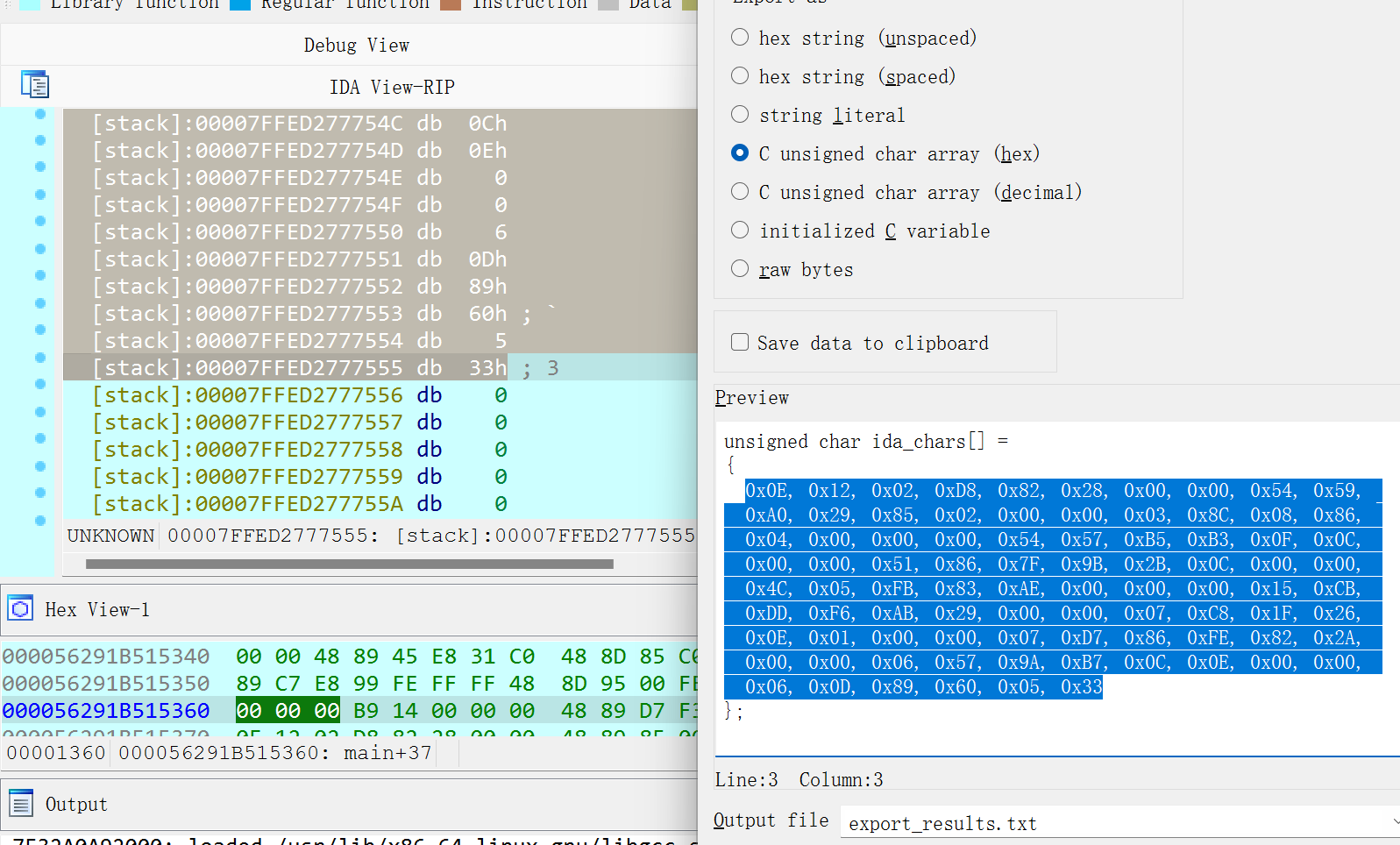The image size is (1400, 845).
Task: Activate the Hex View-1 tab title
Action: click(x=97, y=610)
